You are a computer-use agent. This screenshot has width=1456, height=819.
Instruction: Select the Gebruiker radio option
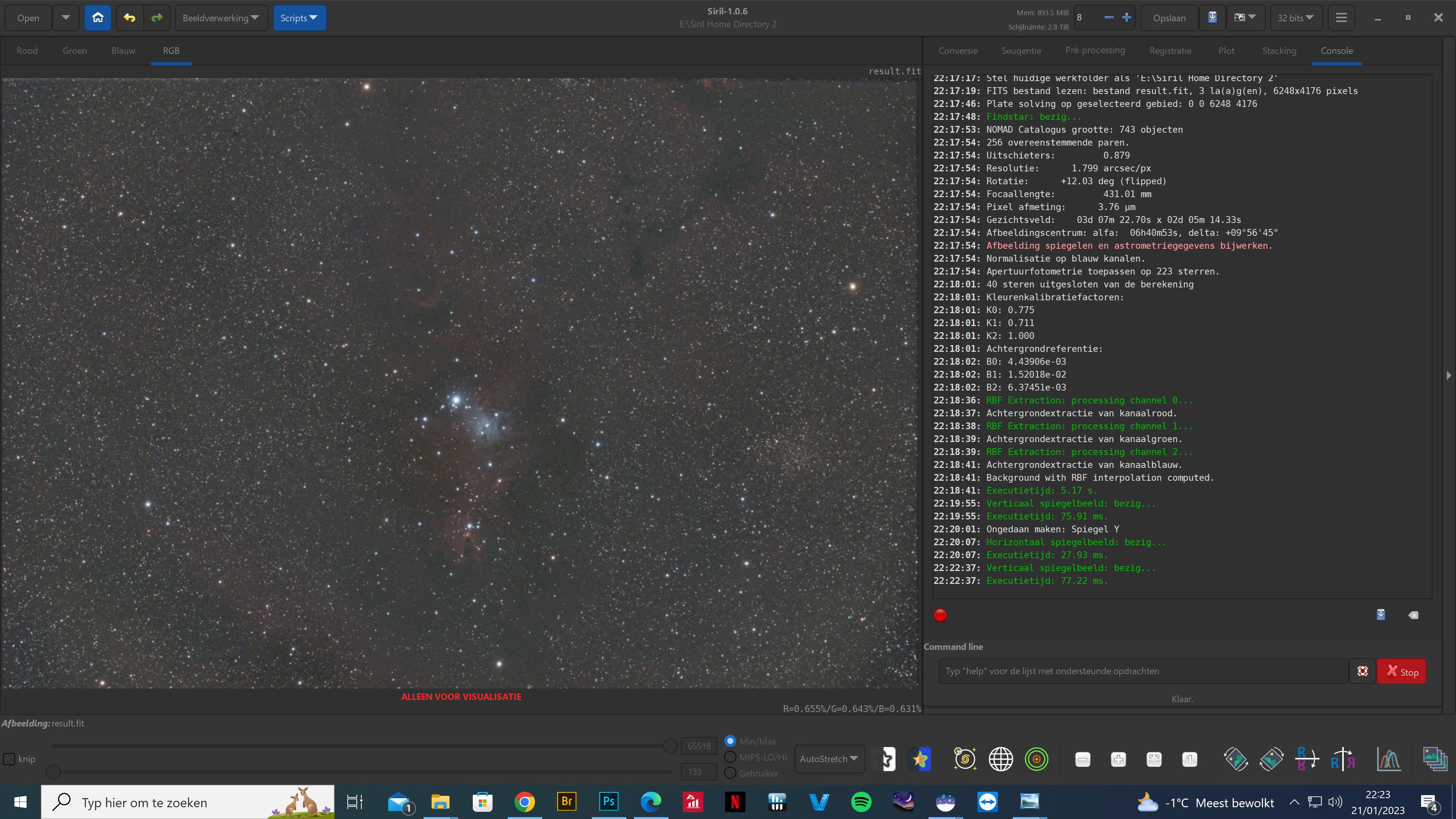coord(730,773)
